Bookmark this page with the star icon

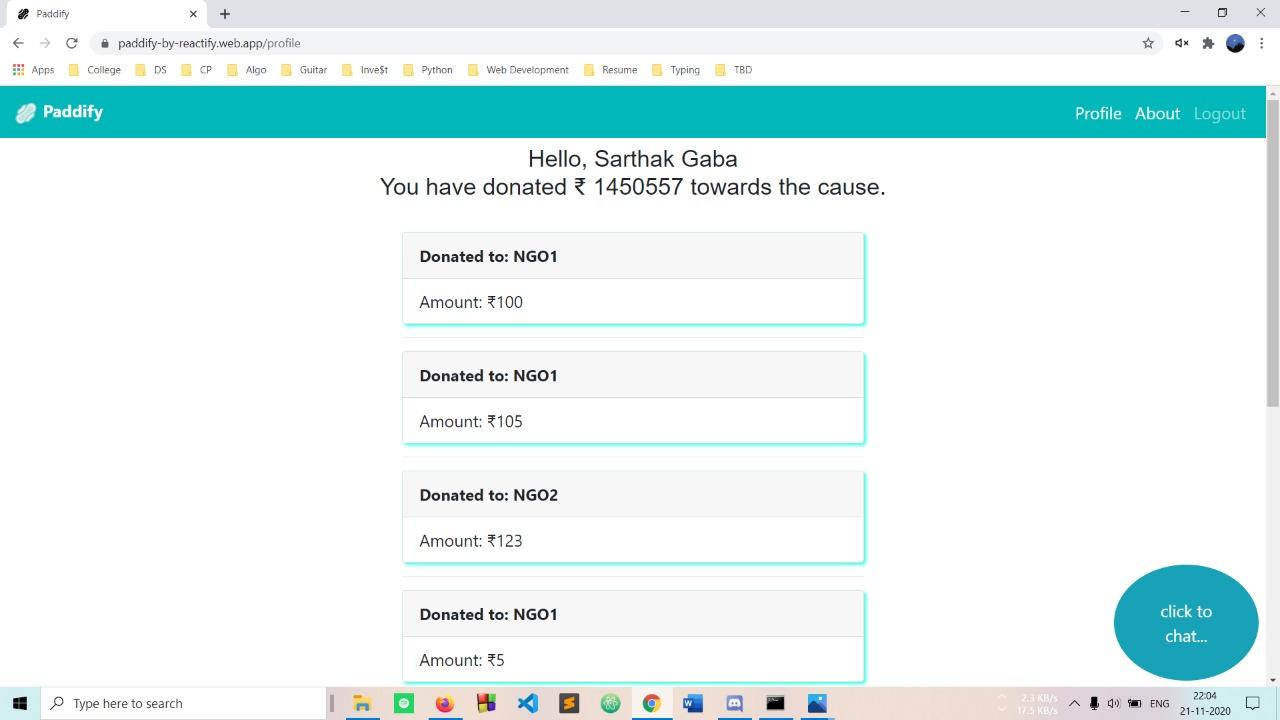click(1148, 43)
